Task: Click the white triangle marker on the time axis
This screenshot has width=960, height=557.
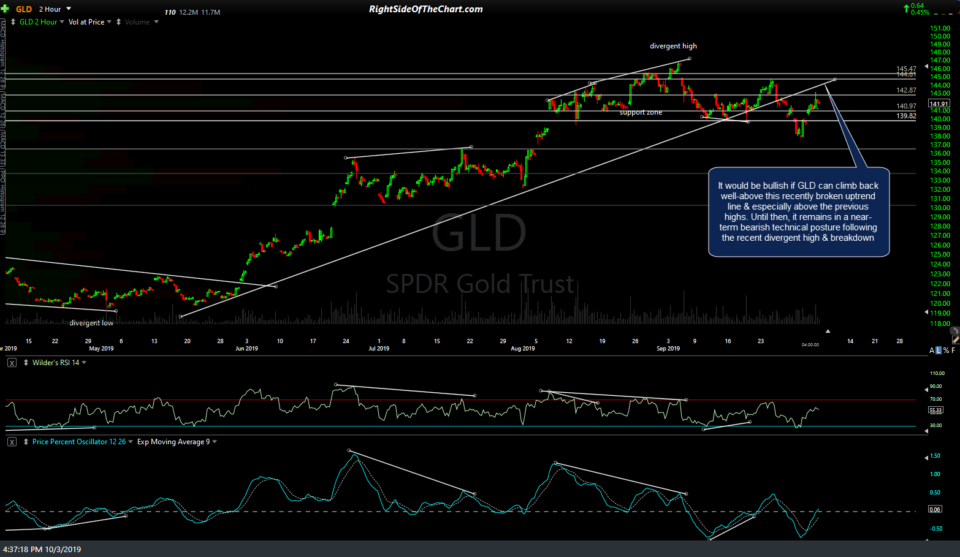Action: [828, 331]
